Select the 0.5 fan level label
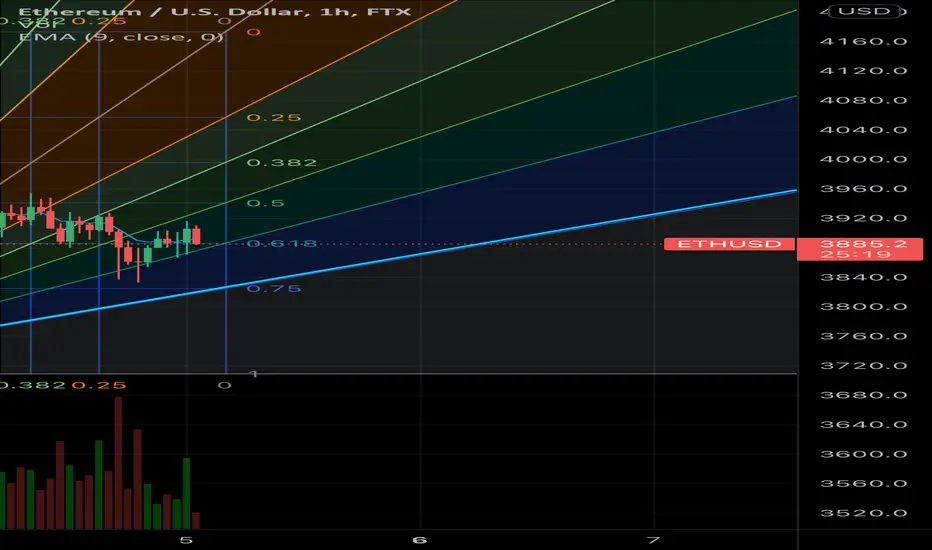932x550 pixels. pyautogui.click(x=266, y=203)
